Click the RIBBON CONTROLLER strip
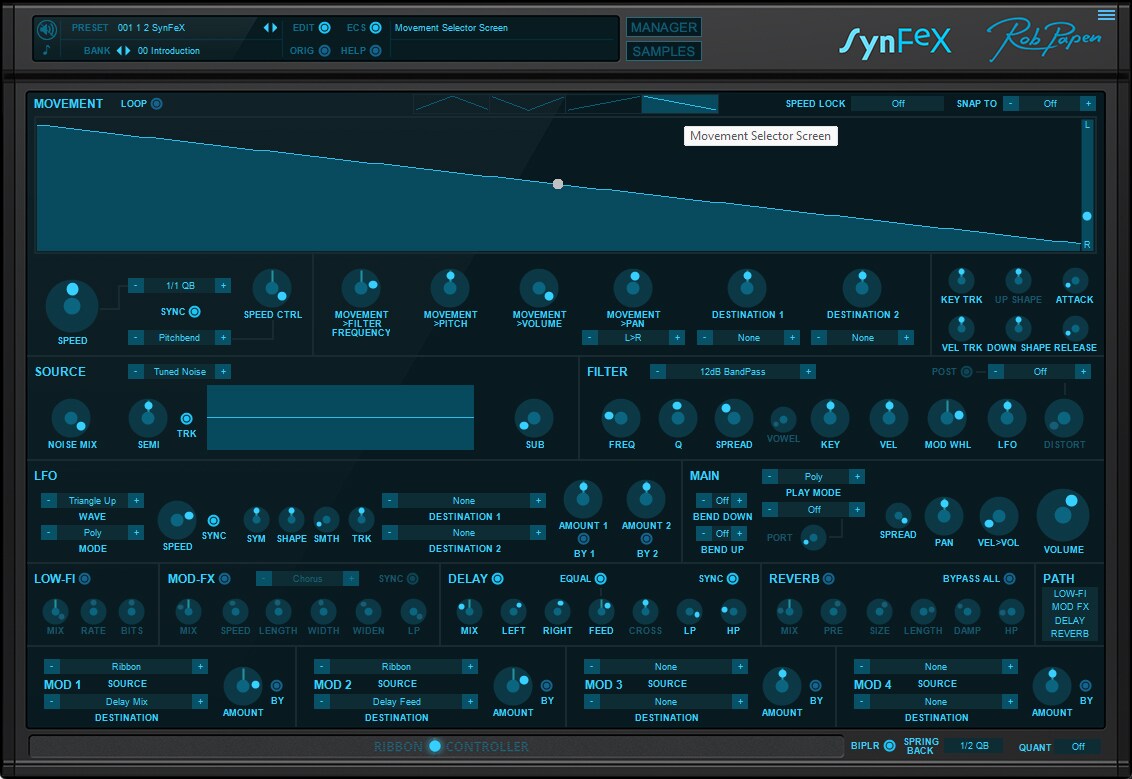Image resolution: width=1132 pixels, height=779 pixels. [436, 747]
